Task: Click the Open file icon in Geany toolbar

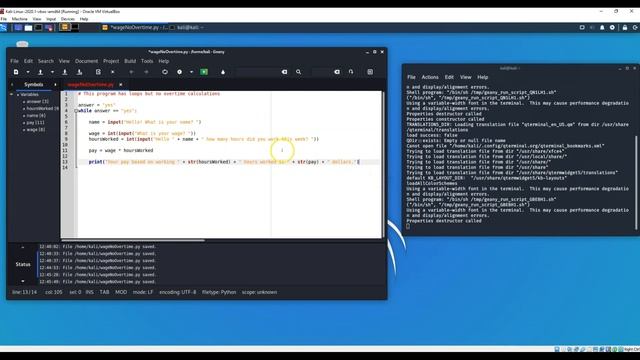Action: (40, 72)
